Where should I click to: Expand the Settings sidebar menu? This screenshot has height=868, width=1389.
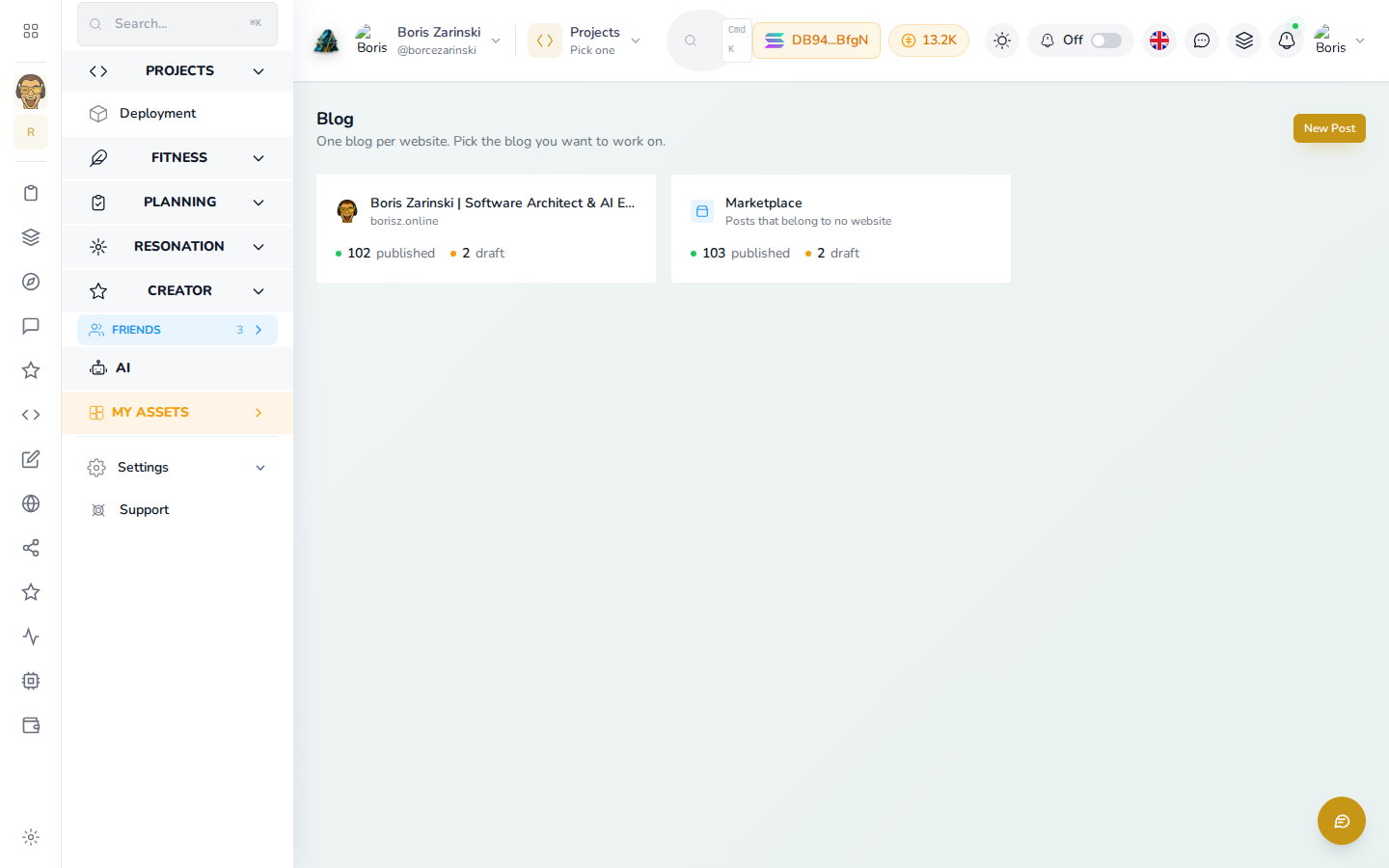[177, 468]
